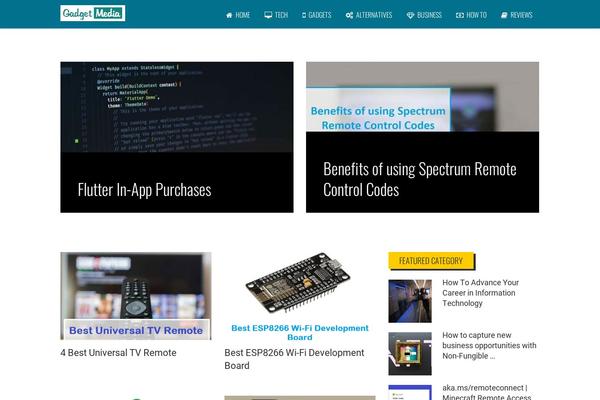Click the diamond icon beside Business
Screen dimensions: 600x400
(410, 15)
